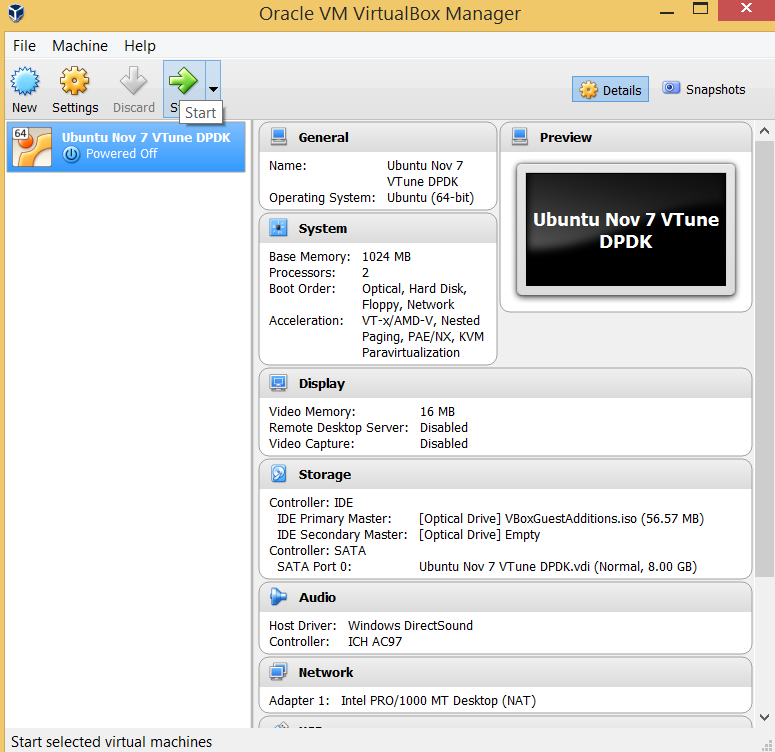Click the details scrollbar down arrow
775x752 pixels.
[x=764, y=717]
